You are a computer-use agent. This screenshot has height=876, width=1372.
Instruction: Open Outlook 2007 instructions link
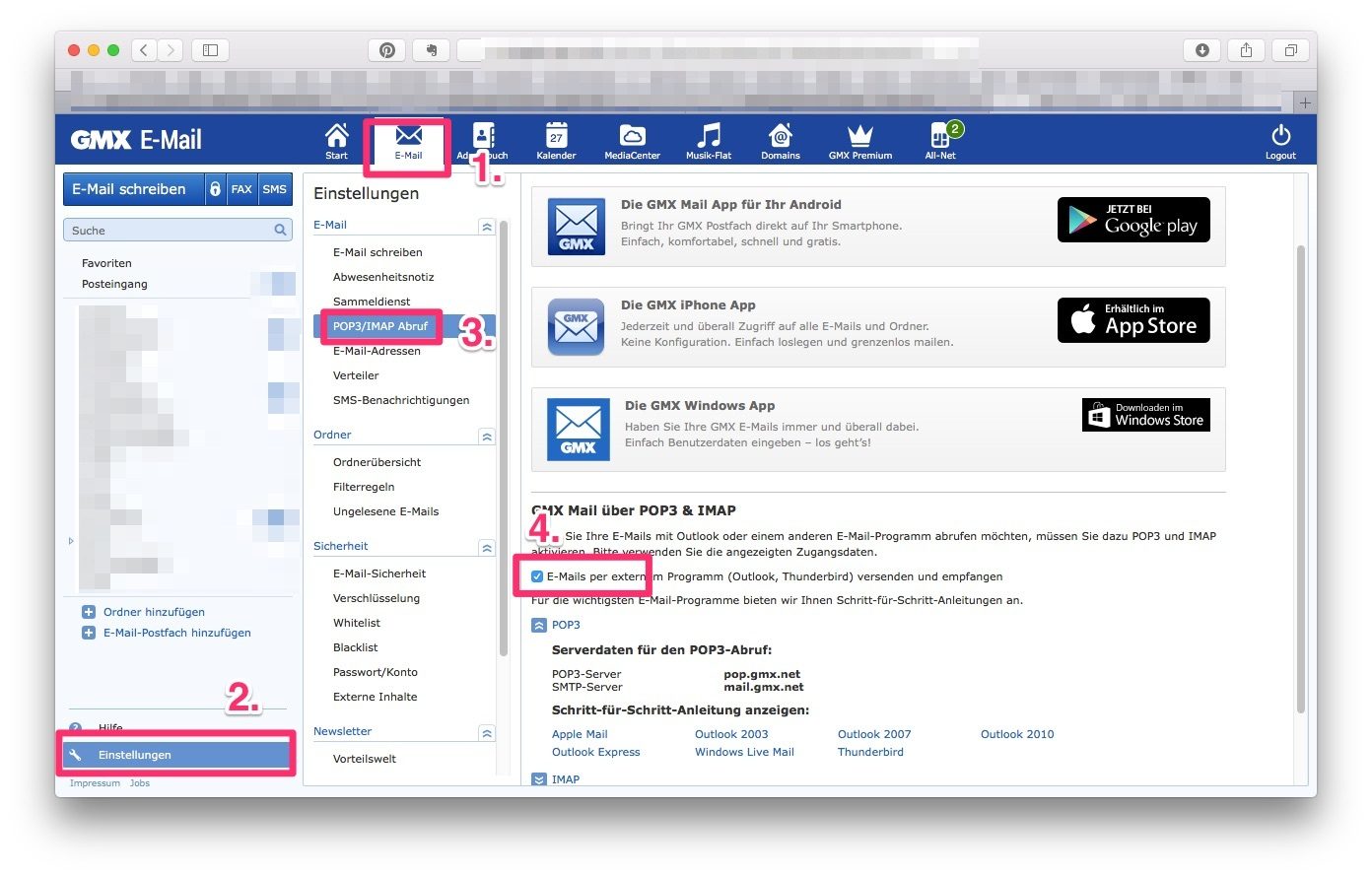[874, 734]
